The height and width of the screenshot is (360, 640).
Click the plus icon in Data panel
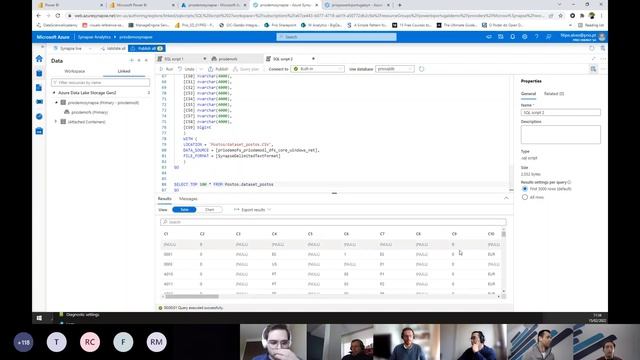(x=131, y=60)
